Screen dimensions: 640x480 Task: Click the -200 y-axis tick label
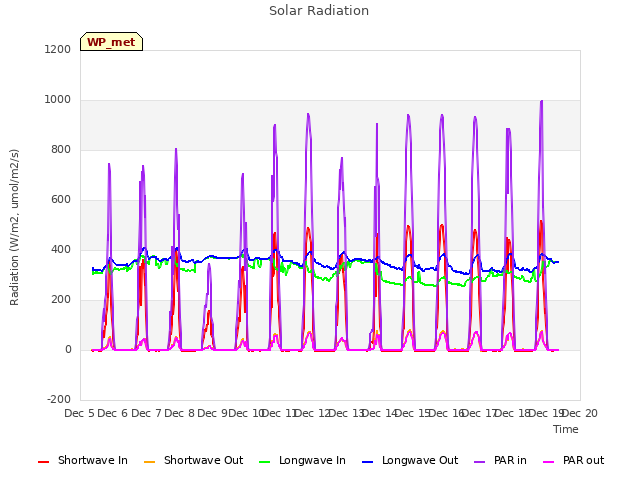[x=59, y=399]
